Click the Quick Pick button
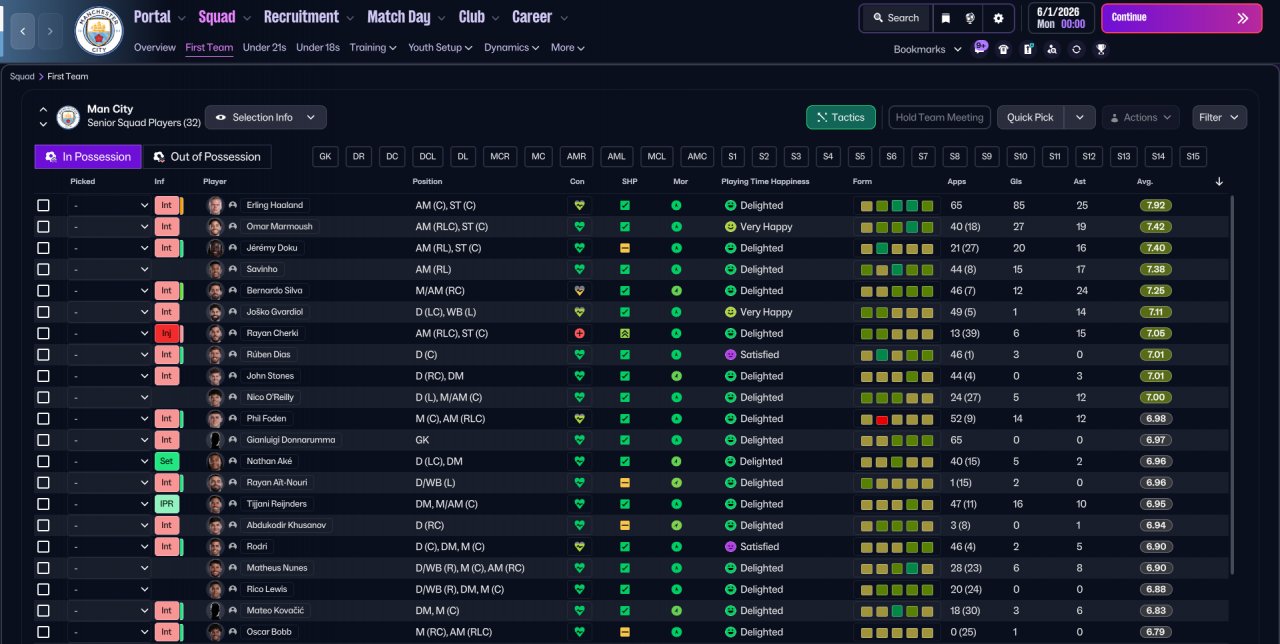This screenshot has width=1280, height=644. [1030, 117]
